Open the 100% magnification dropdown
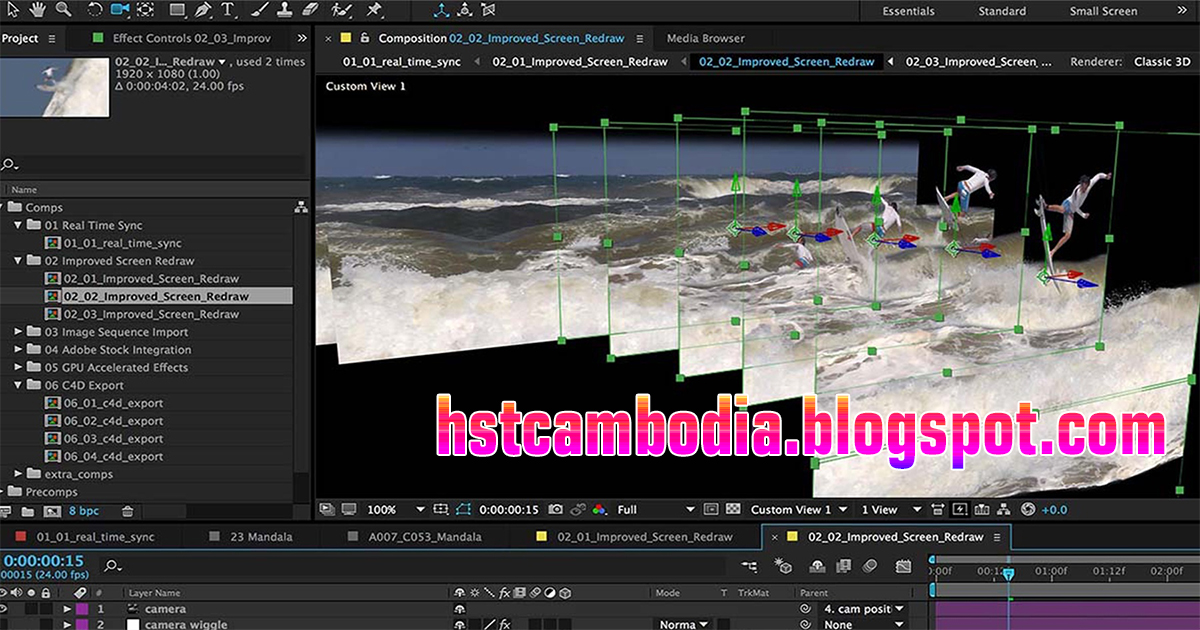This screenshot has height=630, width=1200. coord(395,509)
